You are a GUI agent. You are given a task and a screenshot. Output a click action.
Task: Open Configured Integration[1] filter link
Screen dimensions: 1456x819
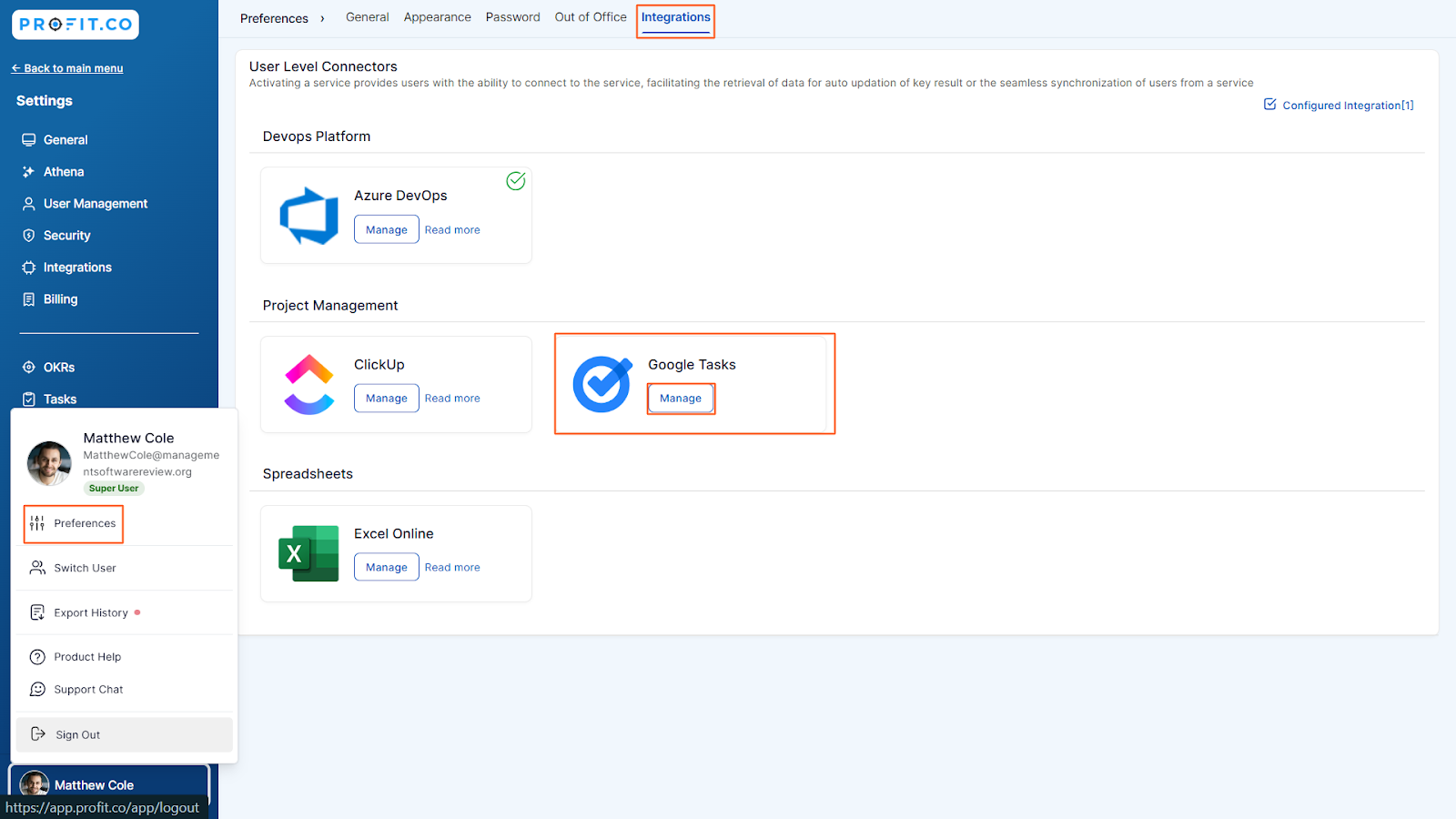pos(1339,106)
